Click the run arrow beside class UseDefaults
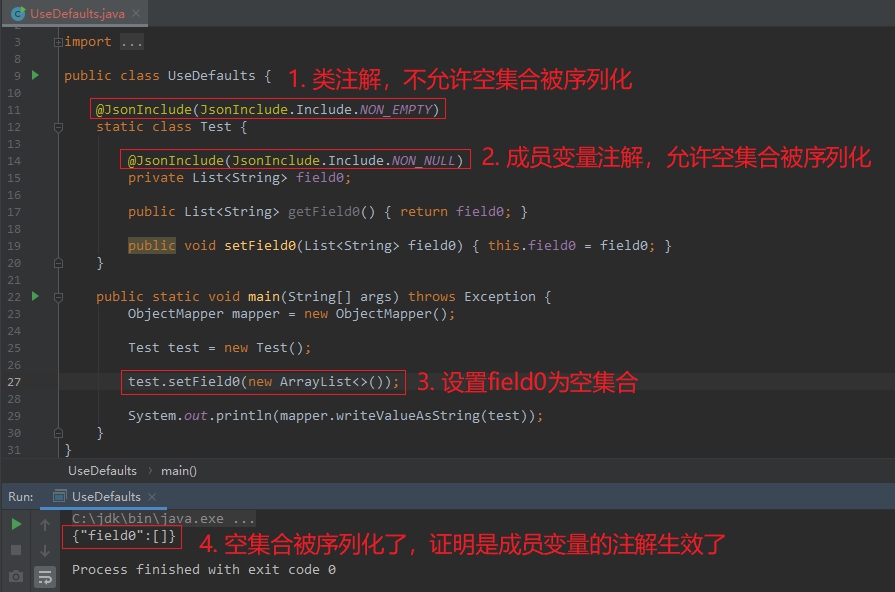895x592 pixels. click(x=35, y=74)
